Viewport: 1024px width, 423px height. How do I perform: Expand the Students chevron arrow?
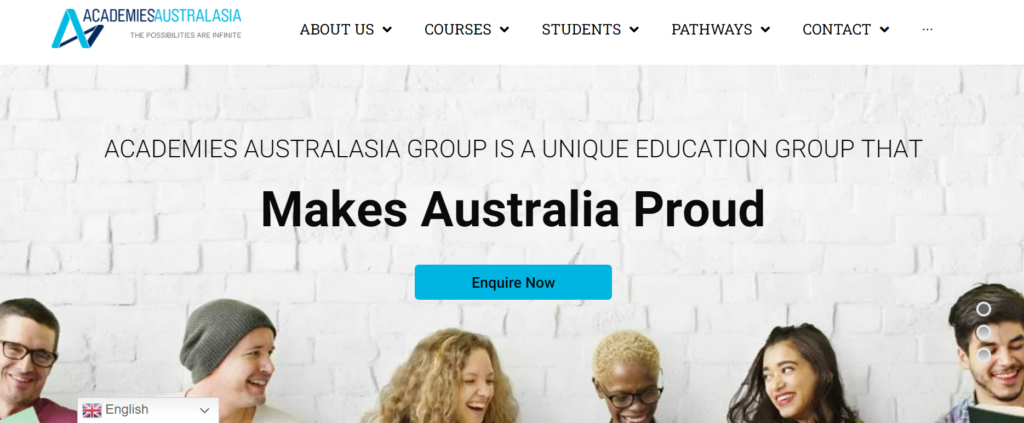click(x=634, y=29)
